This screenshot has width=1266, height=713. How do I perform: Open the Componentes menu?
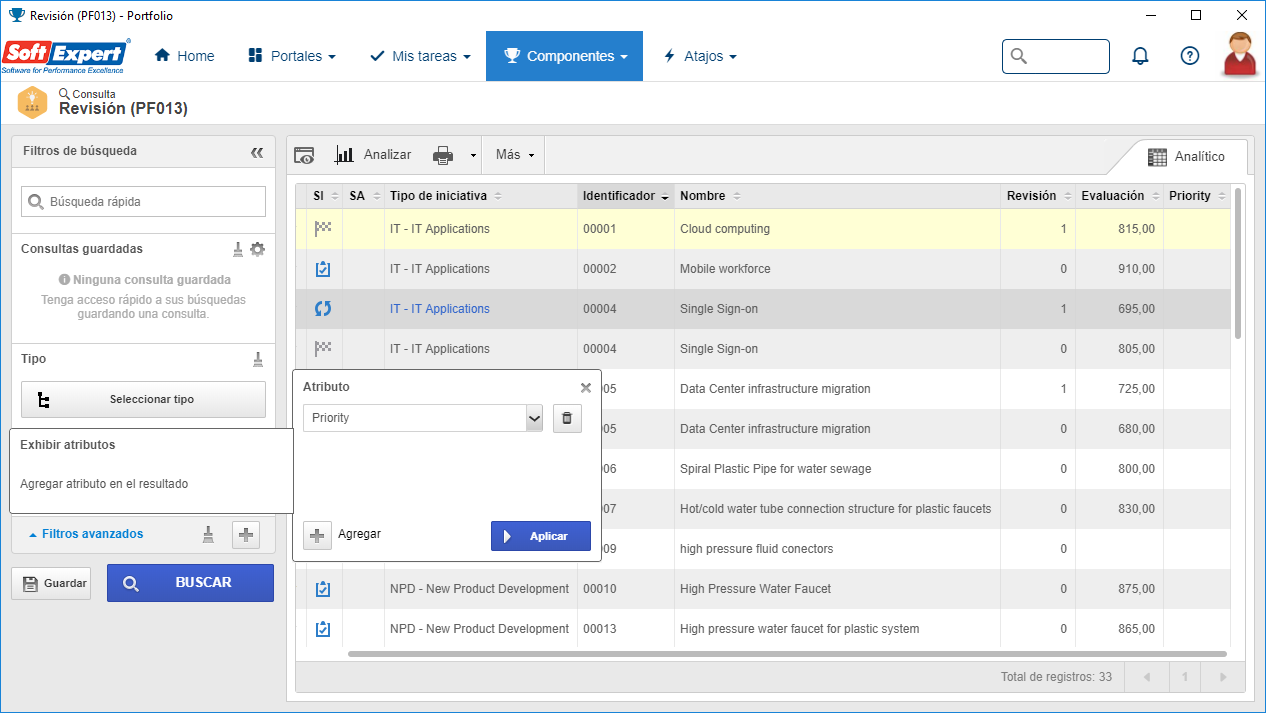[x=565, y=56]
